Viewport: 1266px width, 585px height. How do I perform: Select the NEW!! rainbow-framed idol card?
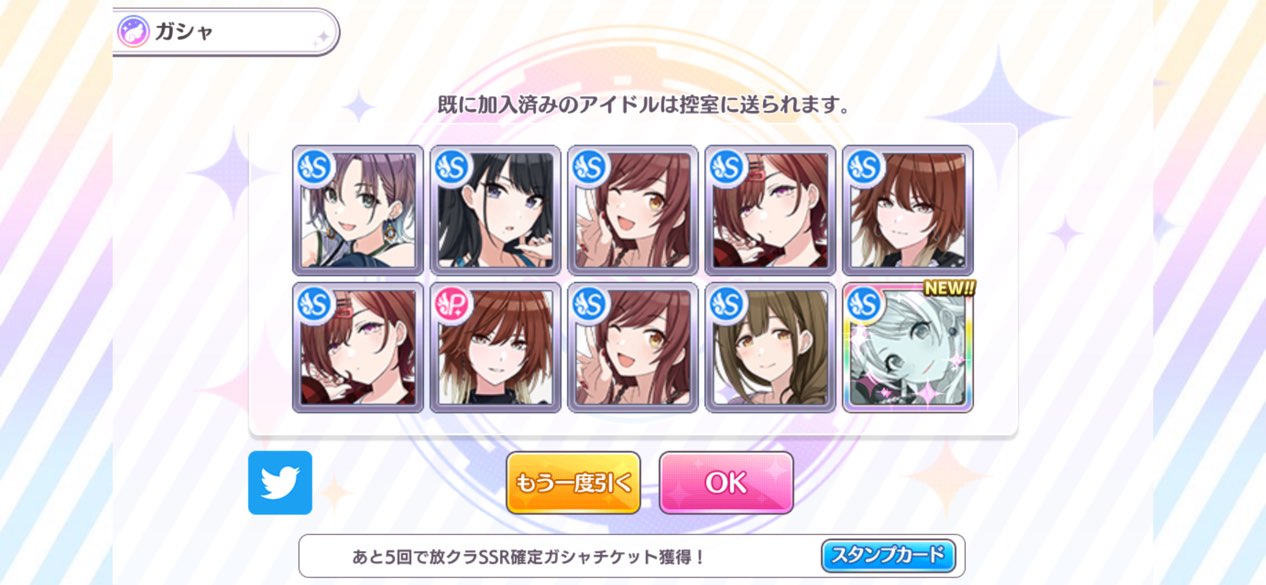pyautogui.click(x=908, y=347)
